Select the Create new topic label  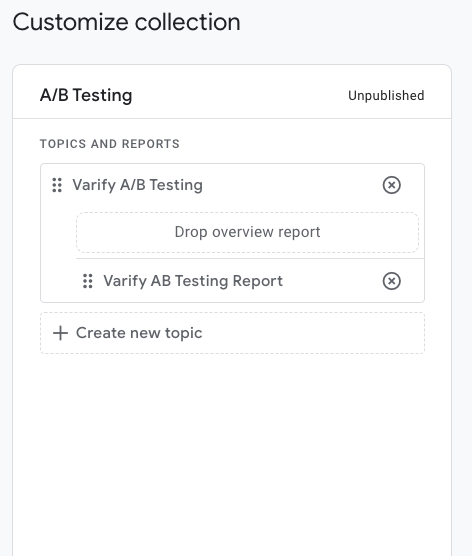139,333
